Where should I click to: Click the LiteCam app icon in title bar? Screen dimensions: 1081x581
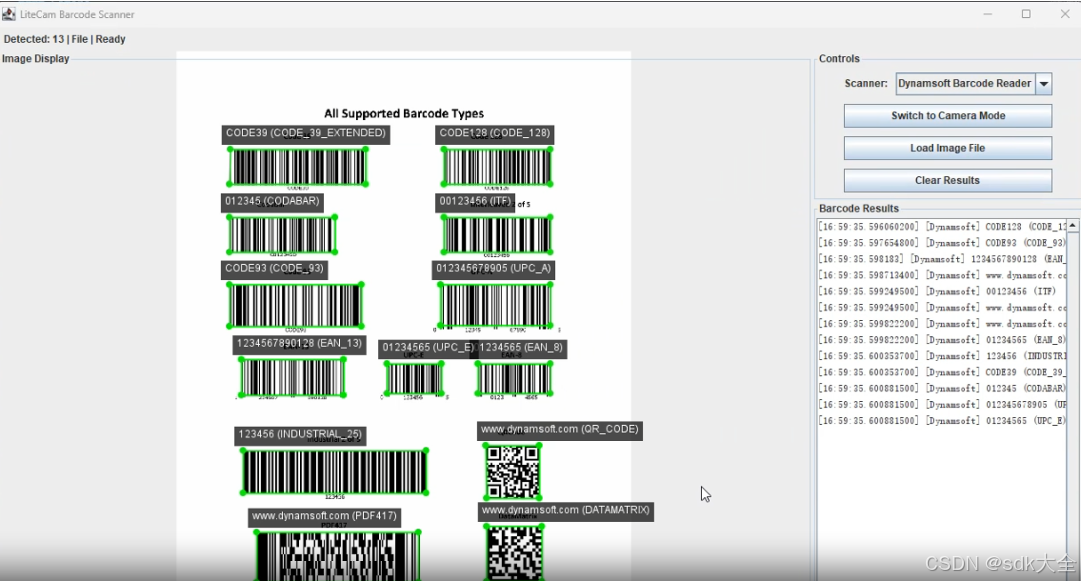click(x=8, y=14)
